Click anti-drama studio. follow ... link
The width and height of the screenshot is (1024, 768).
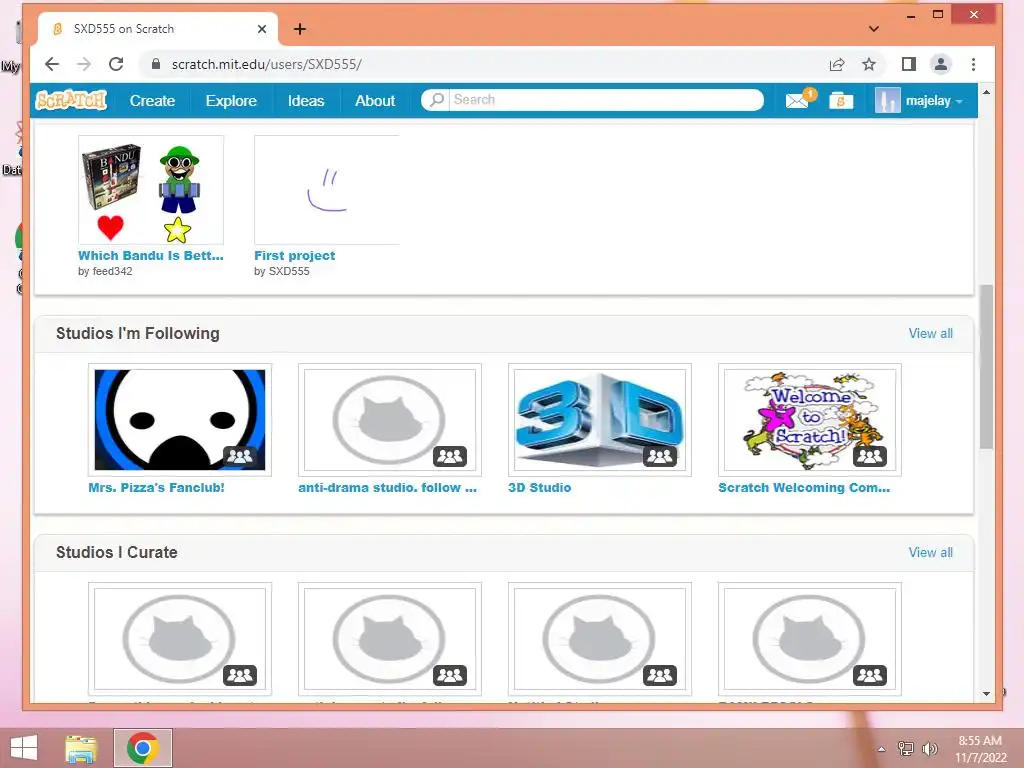(387, 487)
